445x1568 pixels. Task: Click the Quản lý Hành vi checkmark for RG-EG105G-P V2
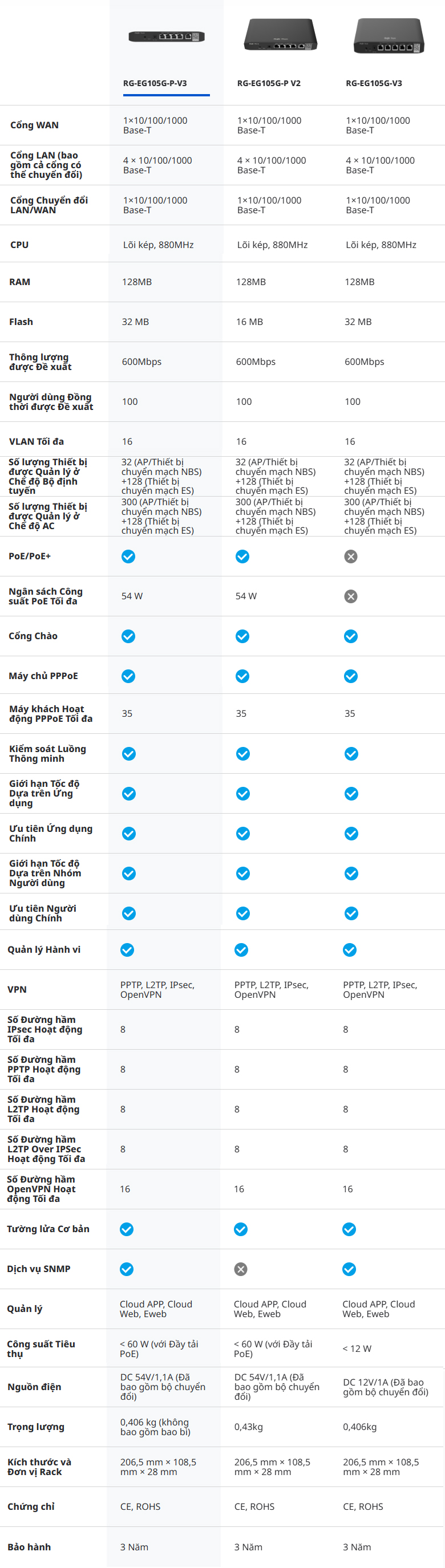pos(241,950)
